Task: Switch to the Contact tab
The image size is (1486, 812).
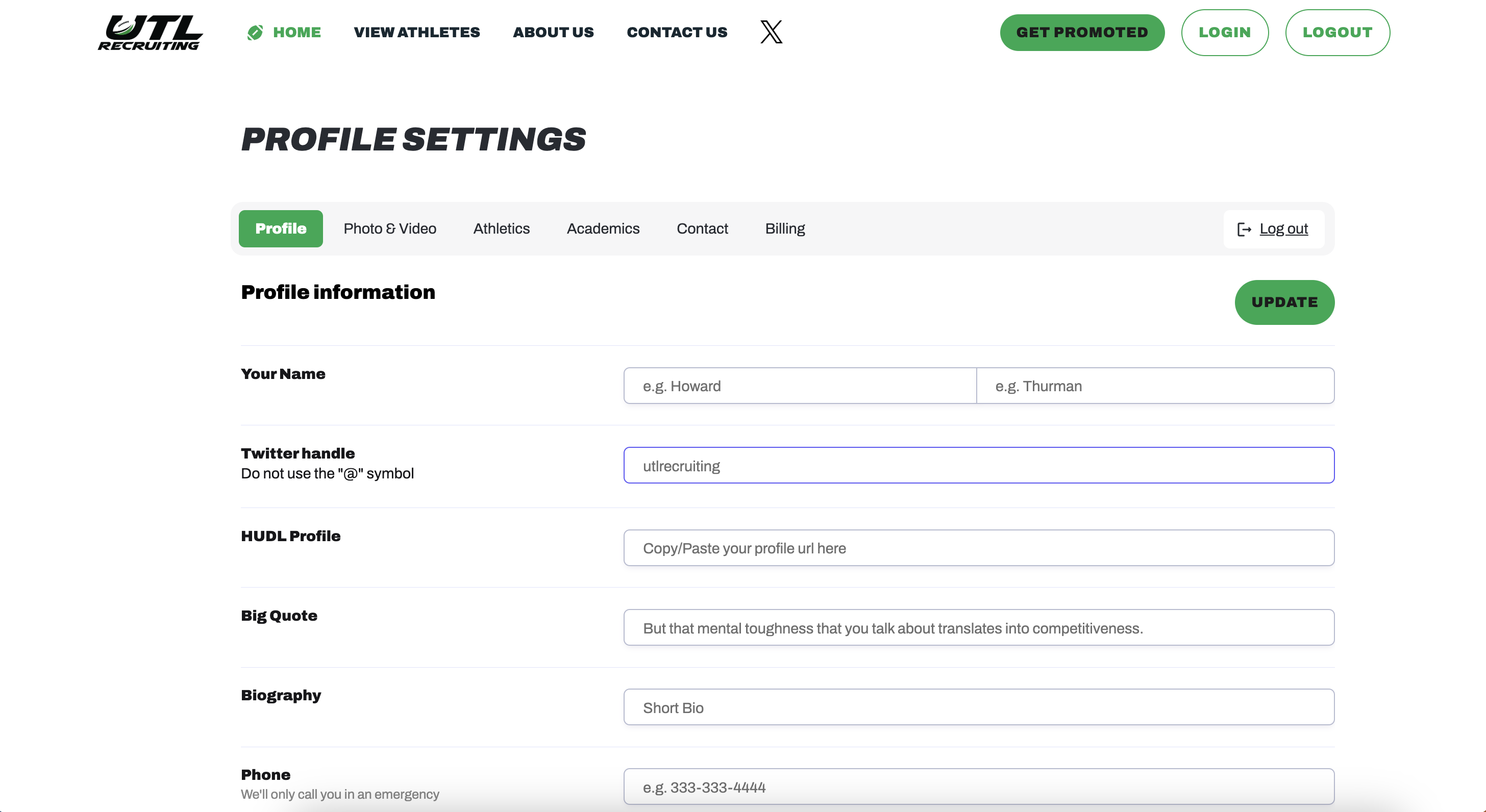Action: [x=702, y=229]
